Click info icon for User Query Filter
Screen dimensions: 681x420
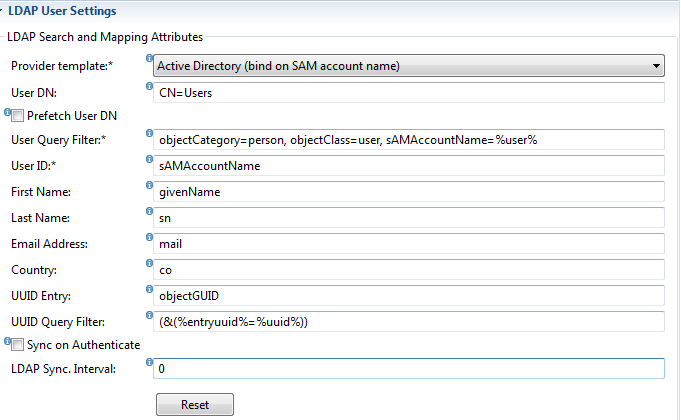pyautogui.click(x=149, y=133)
